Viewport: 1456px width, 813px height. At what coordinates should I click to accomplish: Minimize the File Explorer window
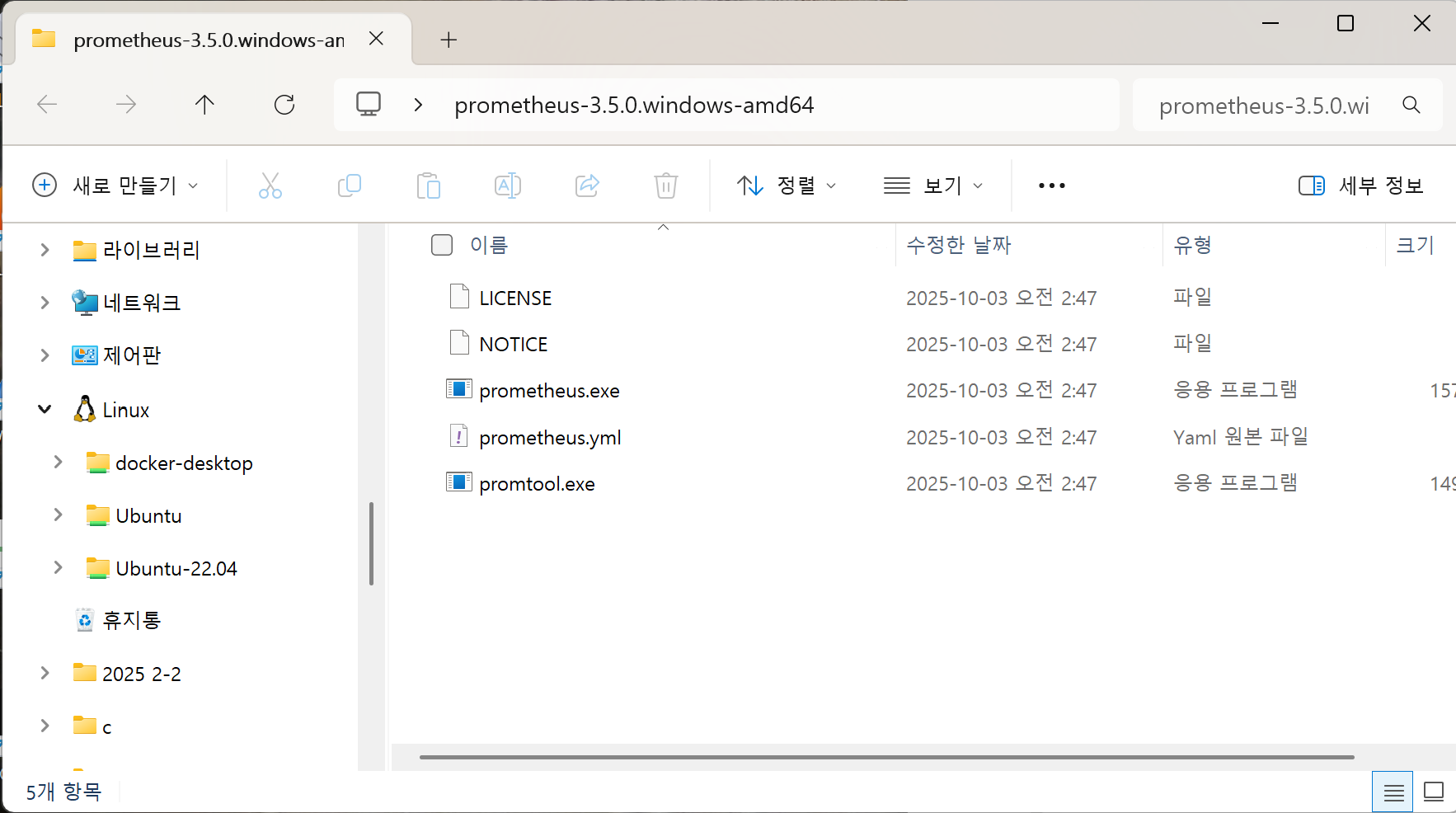[1270, 23]
